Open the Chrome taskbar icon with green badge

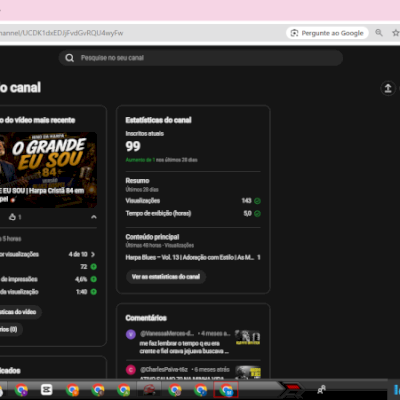[124, 389]
